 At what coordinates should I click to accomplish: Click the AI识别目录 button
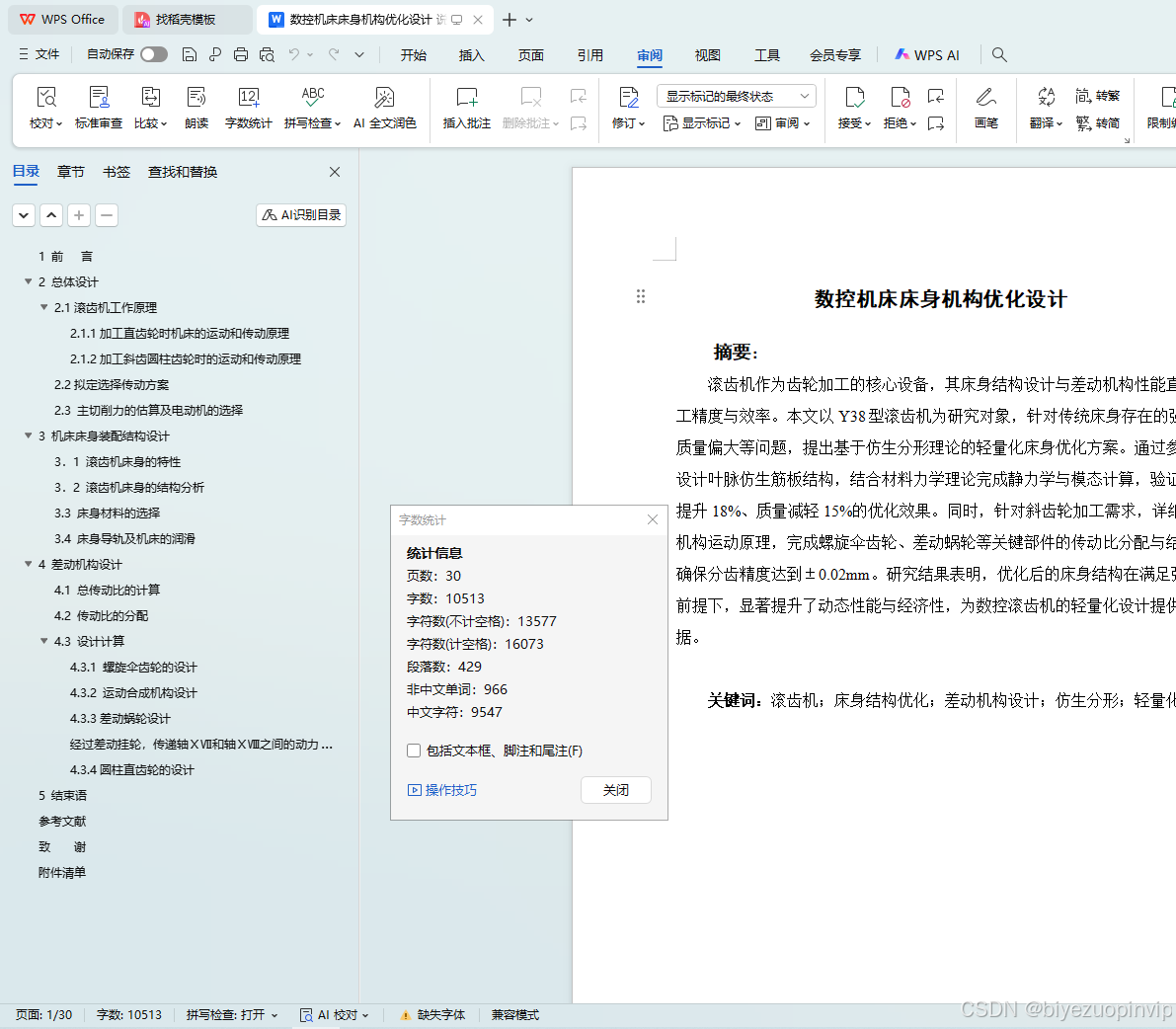click(300, 214)
